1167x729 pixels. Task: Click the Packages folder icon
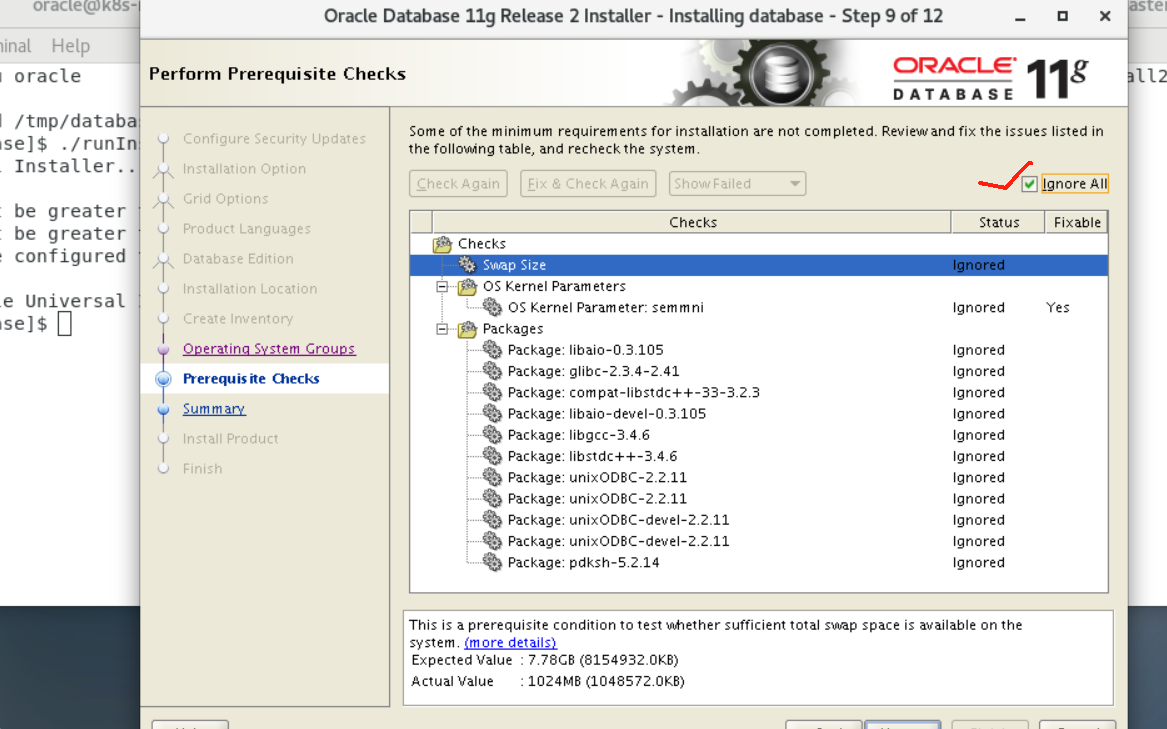point(467,328)
